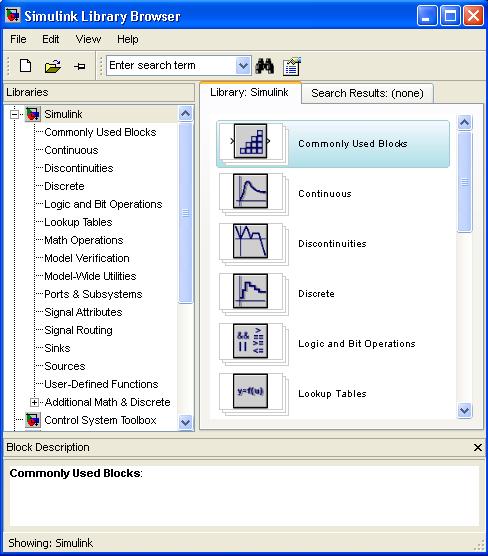The image size is (488, 556).
Task: Click the Discrete label in library pane
Action: click(x=316, y=294)
